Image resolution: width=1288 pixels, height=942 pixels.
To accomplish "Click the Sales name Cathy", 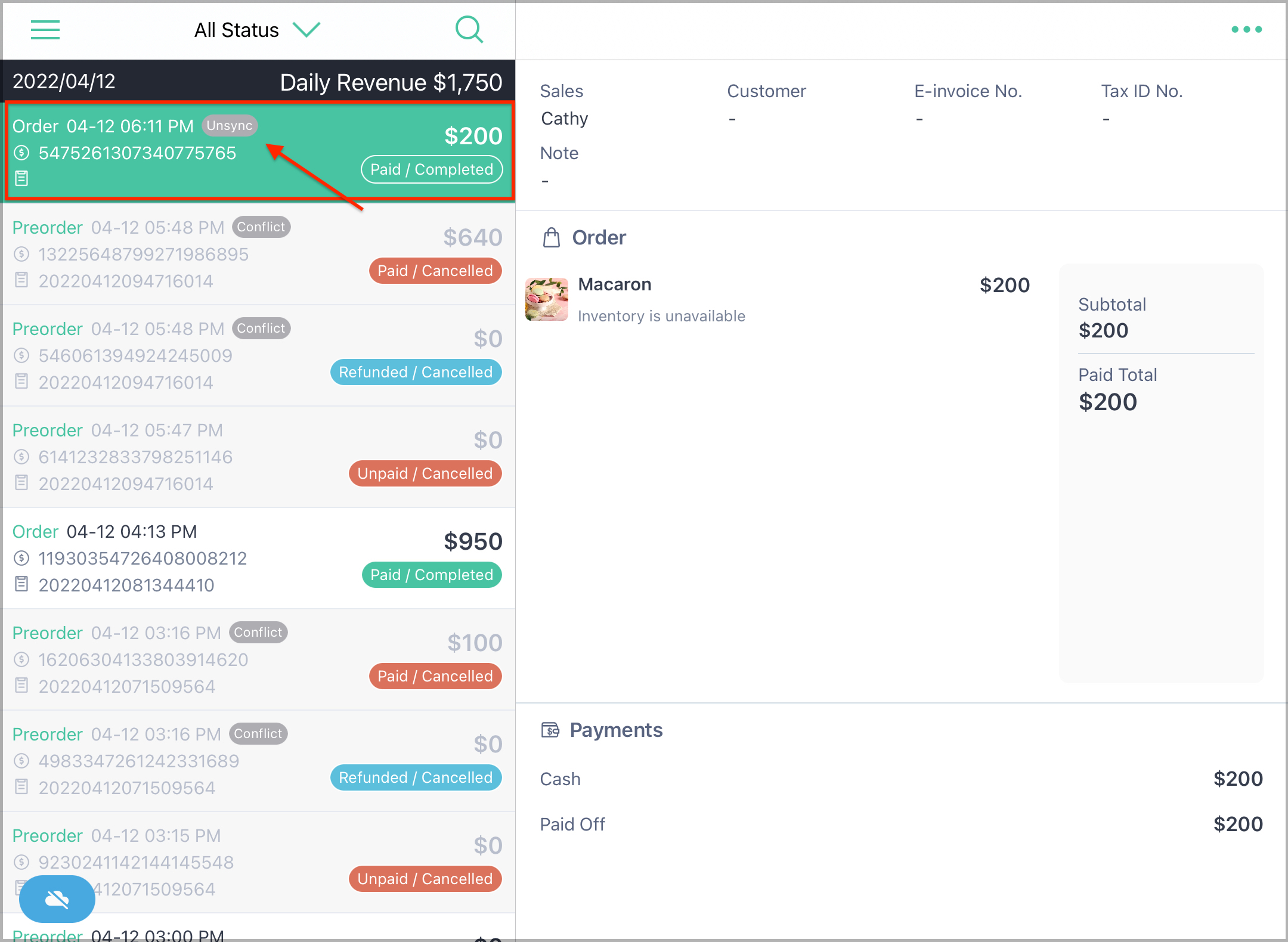I will click(565, 119).
